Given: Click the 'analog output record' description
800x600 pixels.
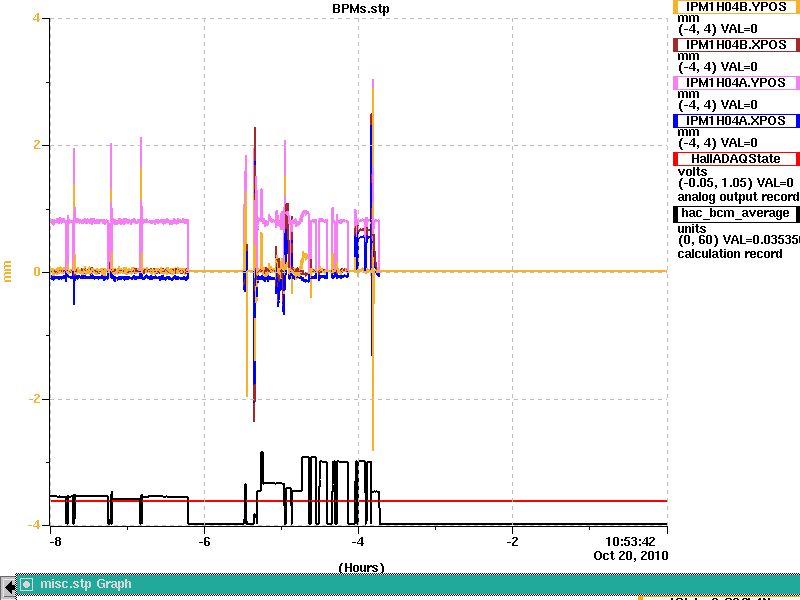Looking at the screenshot, I should click(x=738, y=197).
